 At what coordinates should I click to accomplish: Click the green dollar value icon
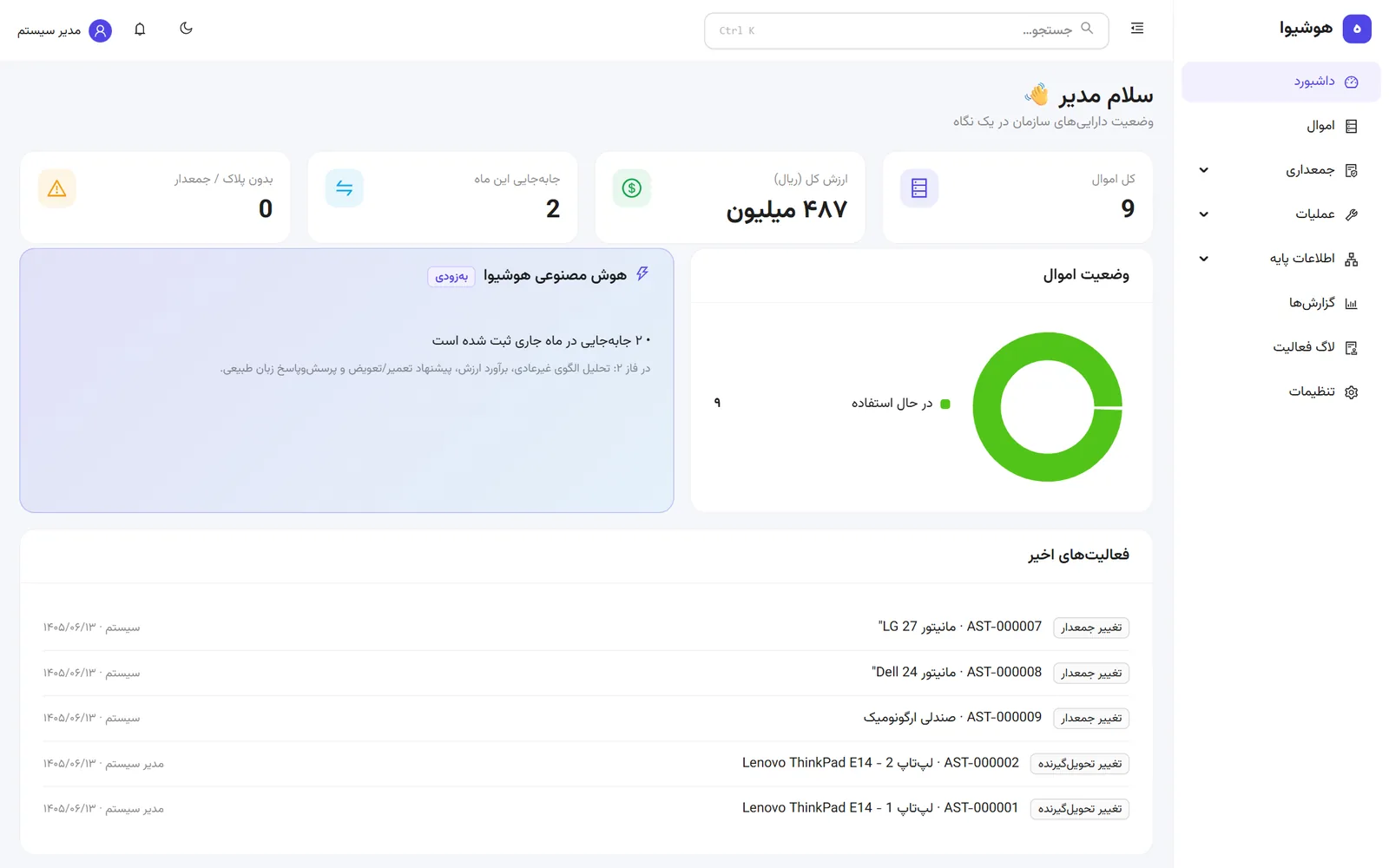632,188
